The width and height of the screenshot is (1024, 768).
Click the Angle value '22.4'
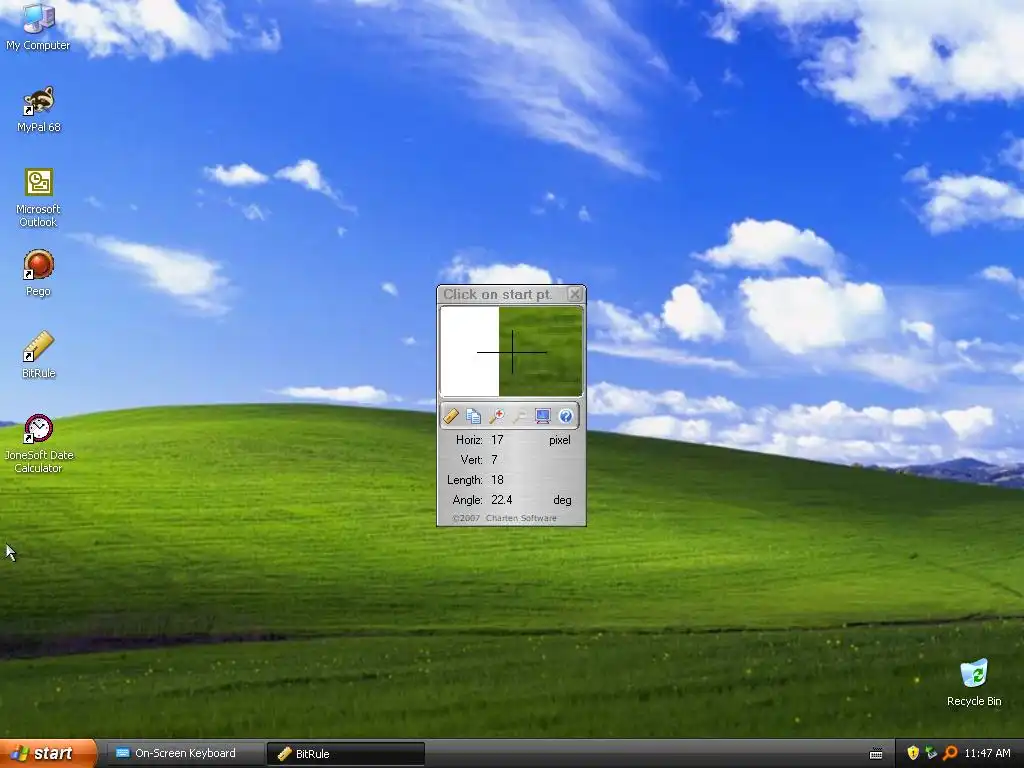pos(502,500)
